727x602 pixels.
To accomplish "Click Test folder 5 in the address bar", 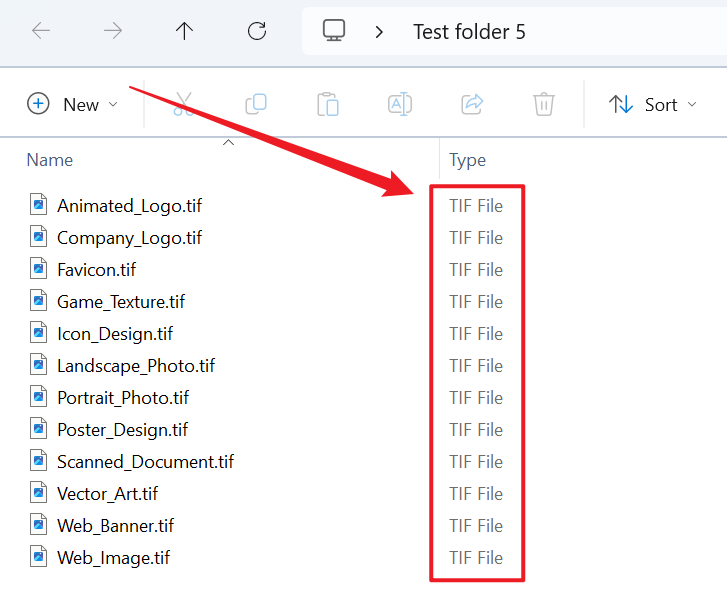I will coord(469,32).
